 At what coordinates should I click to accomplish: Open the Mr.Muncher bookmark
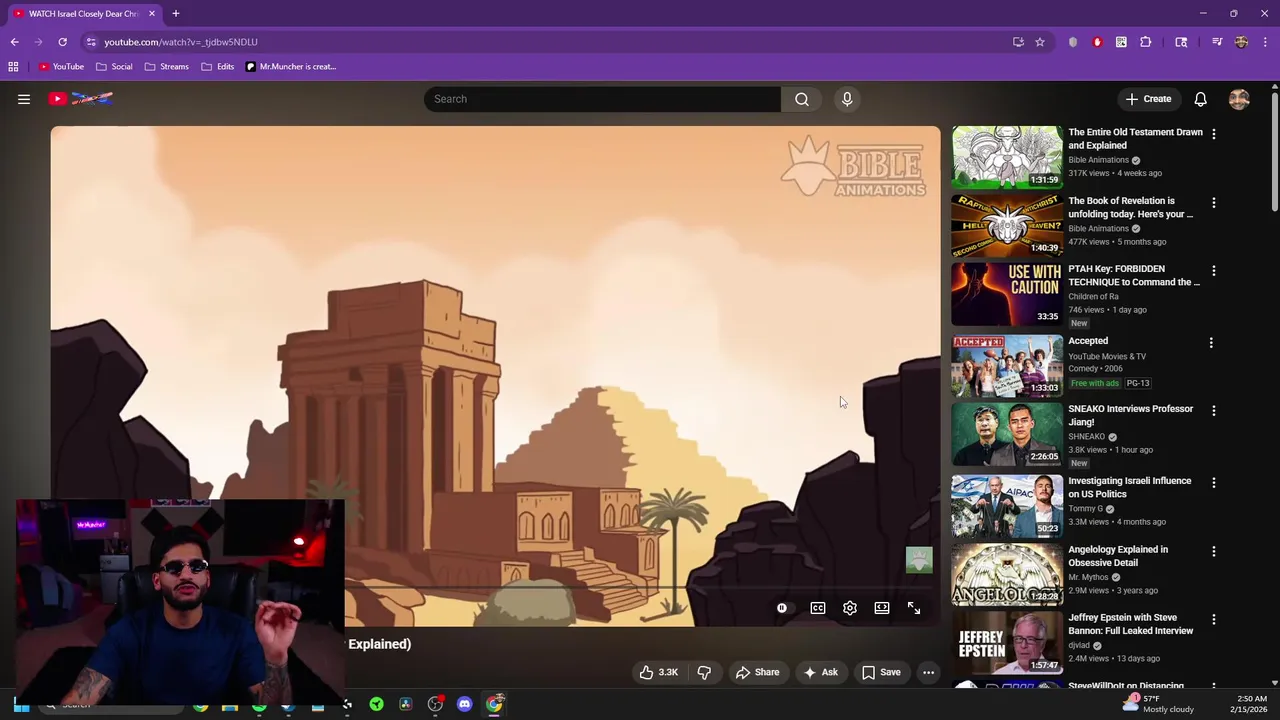pyautogui.click(x=290, y=67)
